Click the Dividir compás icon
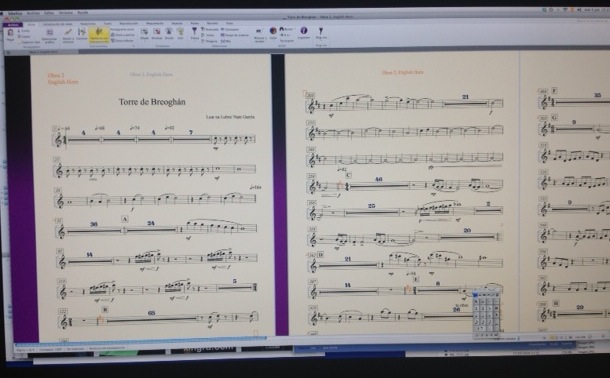 (x=169, y=33)
